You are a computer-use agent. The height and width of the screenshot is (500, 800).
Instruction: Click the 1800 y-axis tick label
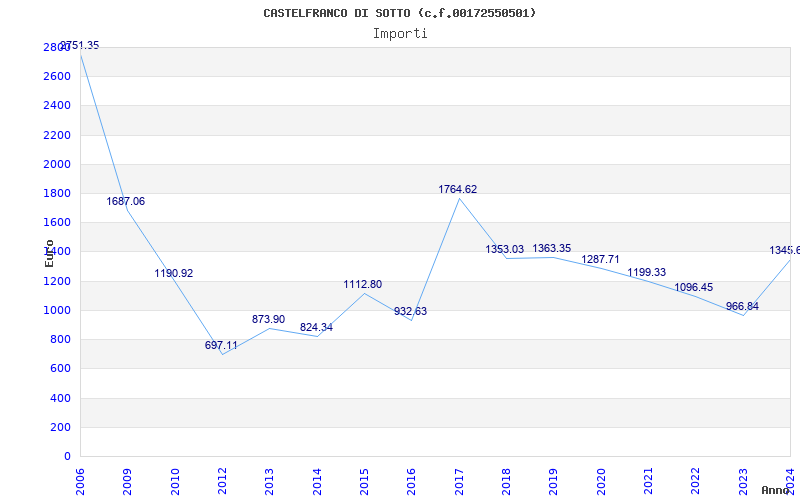(57, 193)
